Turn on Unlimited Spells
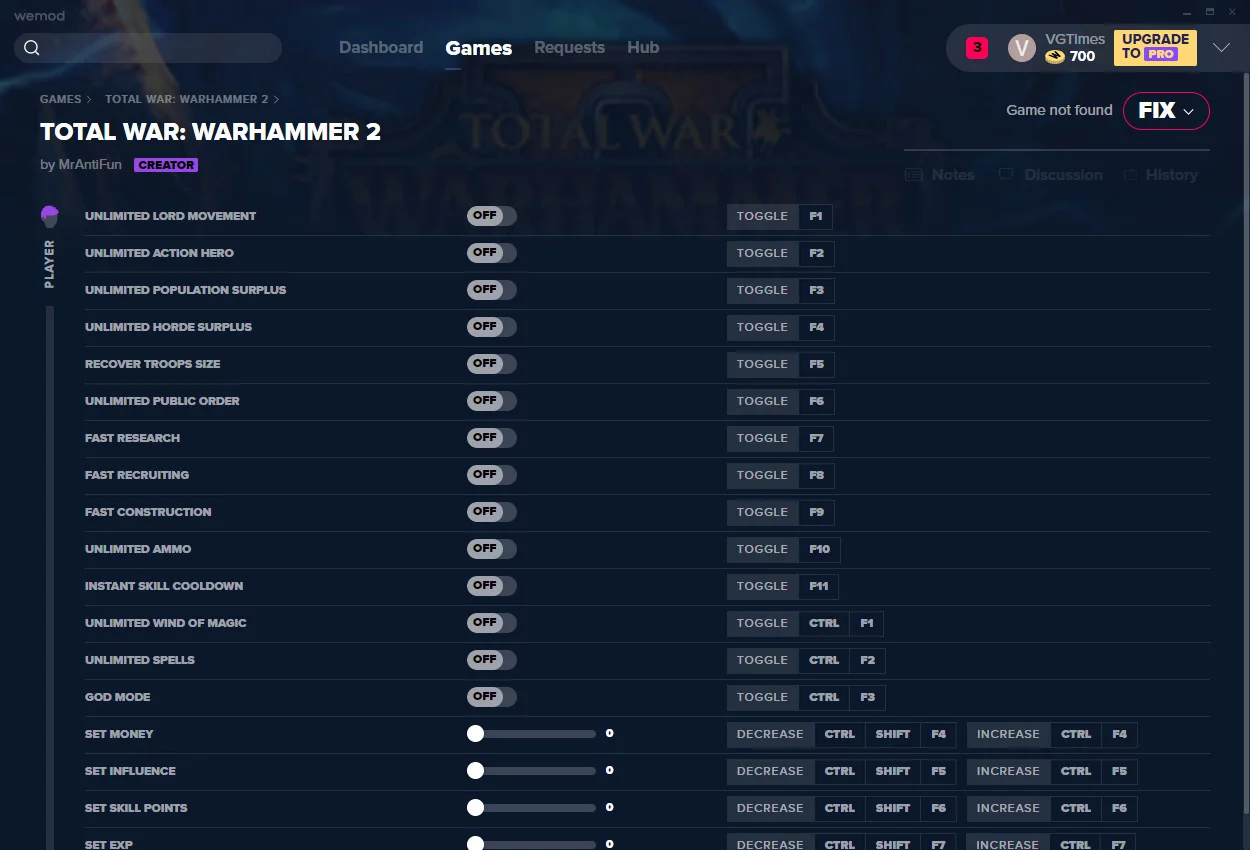Viewport: 1250px width, 850px height. (492, 660)
